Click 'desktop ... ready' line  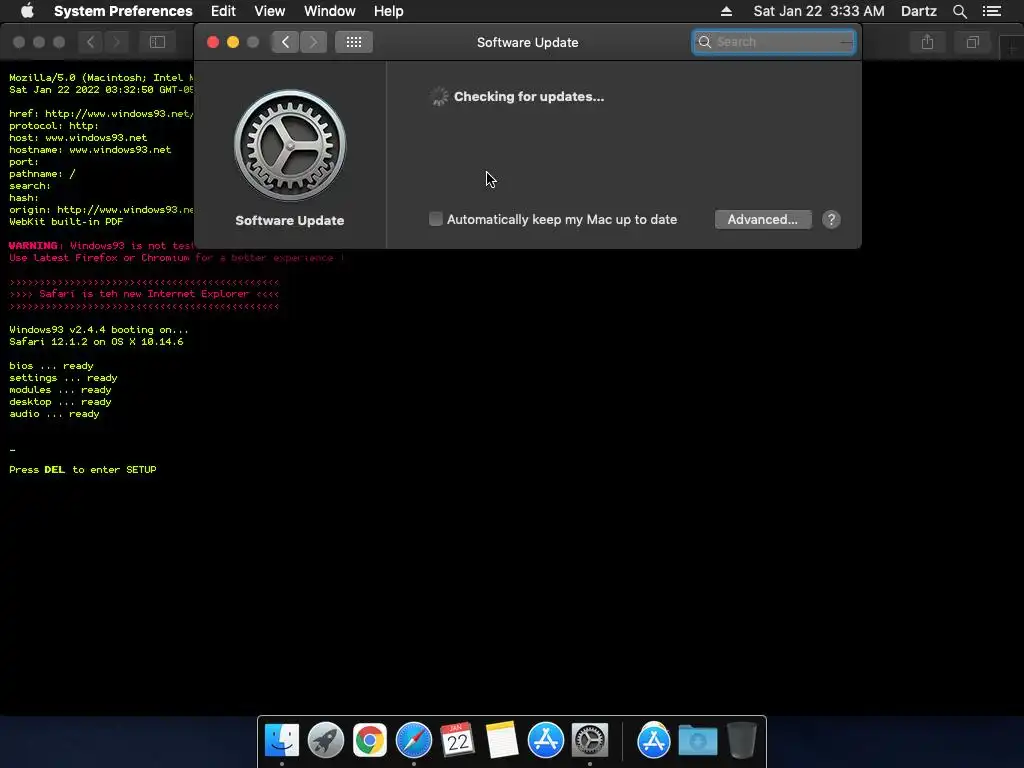(x=60, y=402)
